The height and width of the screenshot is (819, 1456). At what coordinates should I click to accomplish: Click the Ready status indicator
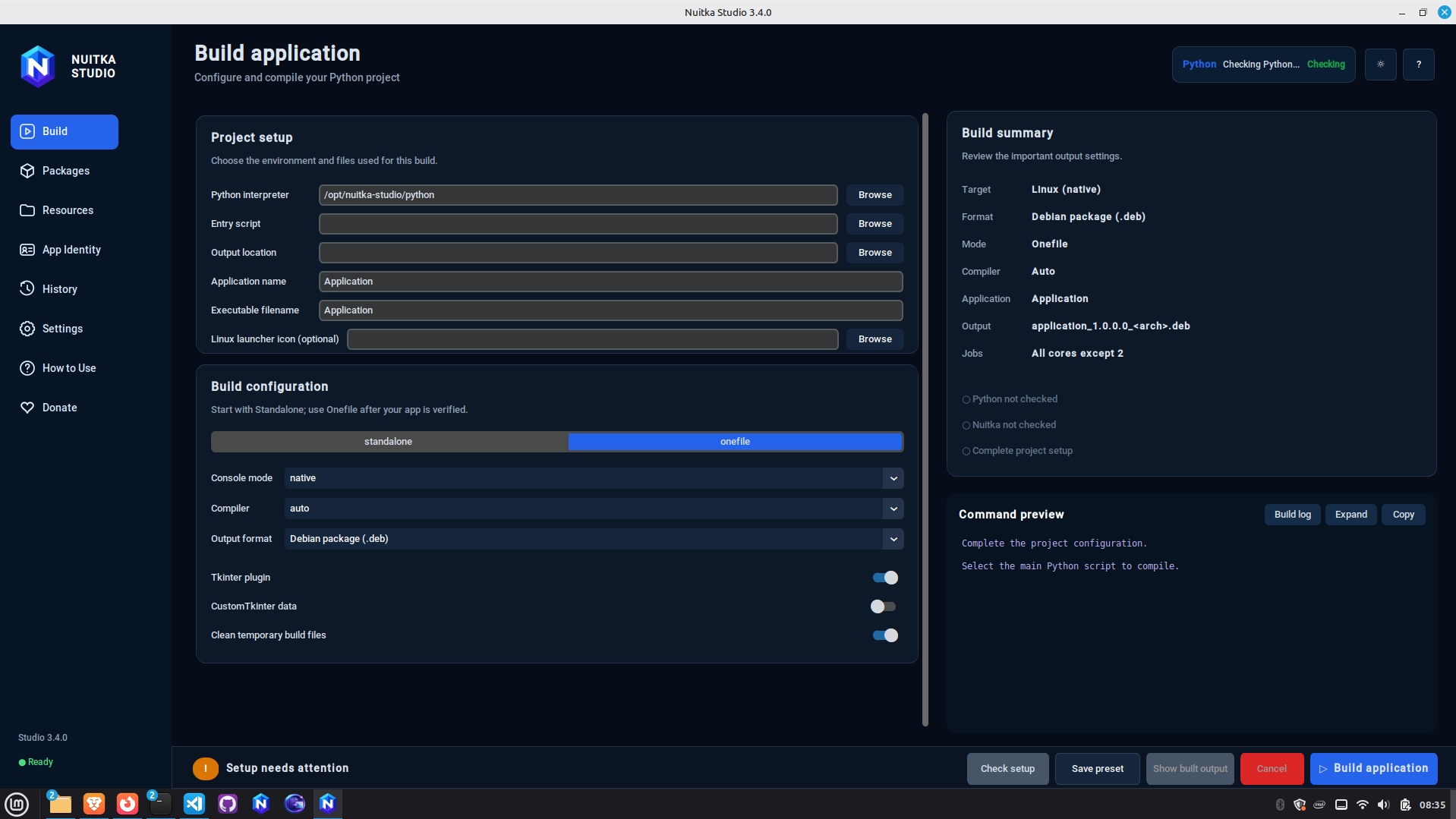click(x=36, y=762)
